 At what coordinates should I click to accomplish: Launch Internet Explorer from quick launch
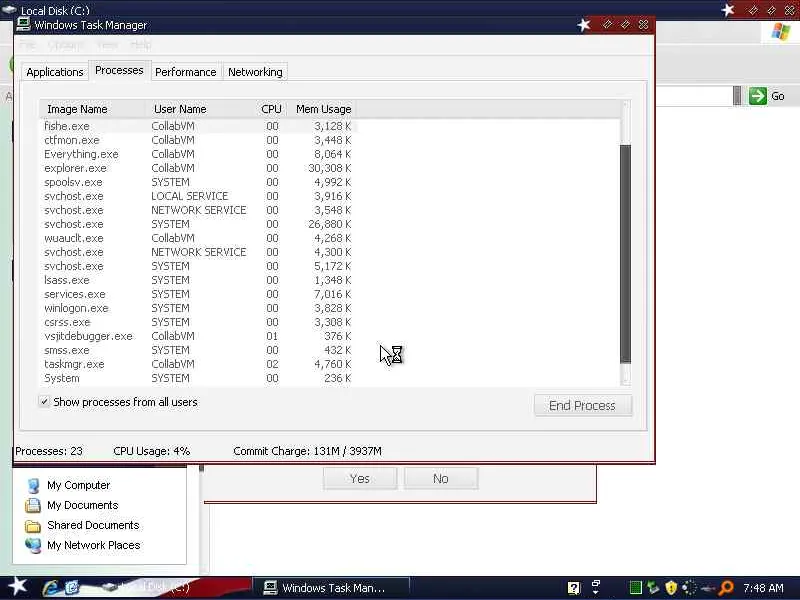click(x=52, y=588)
